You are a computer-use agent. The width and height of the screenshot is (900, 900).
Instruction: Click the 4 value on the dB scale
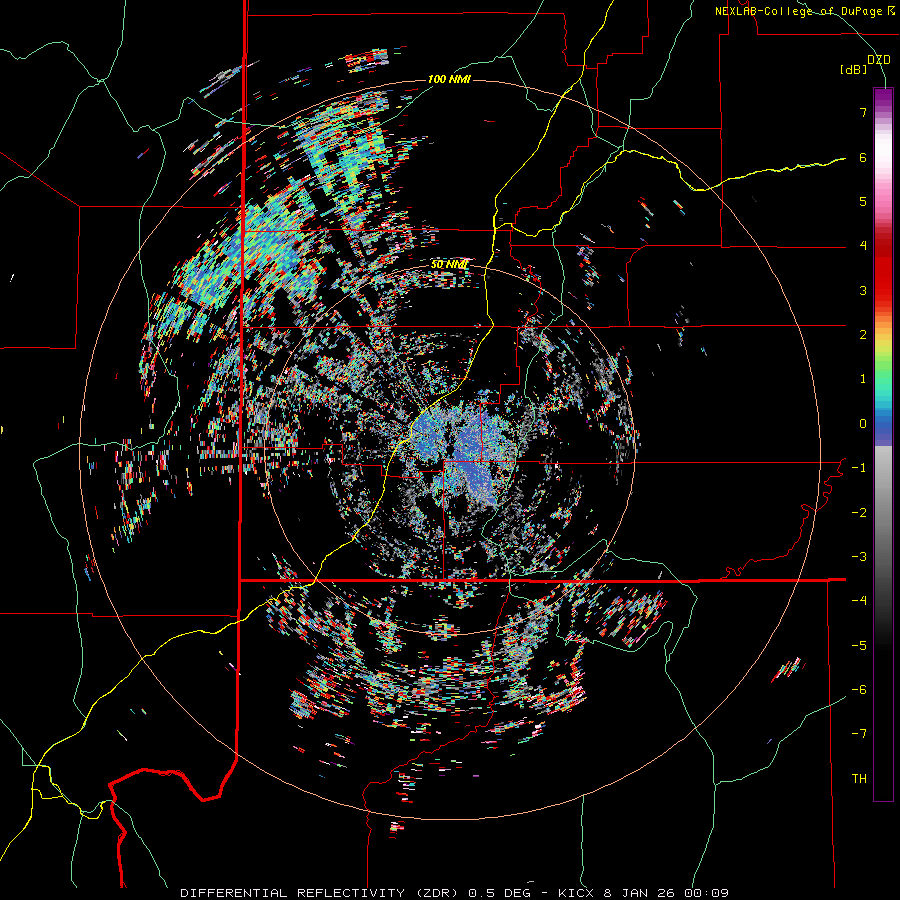(863, 246)
